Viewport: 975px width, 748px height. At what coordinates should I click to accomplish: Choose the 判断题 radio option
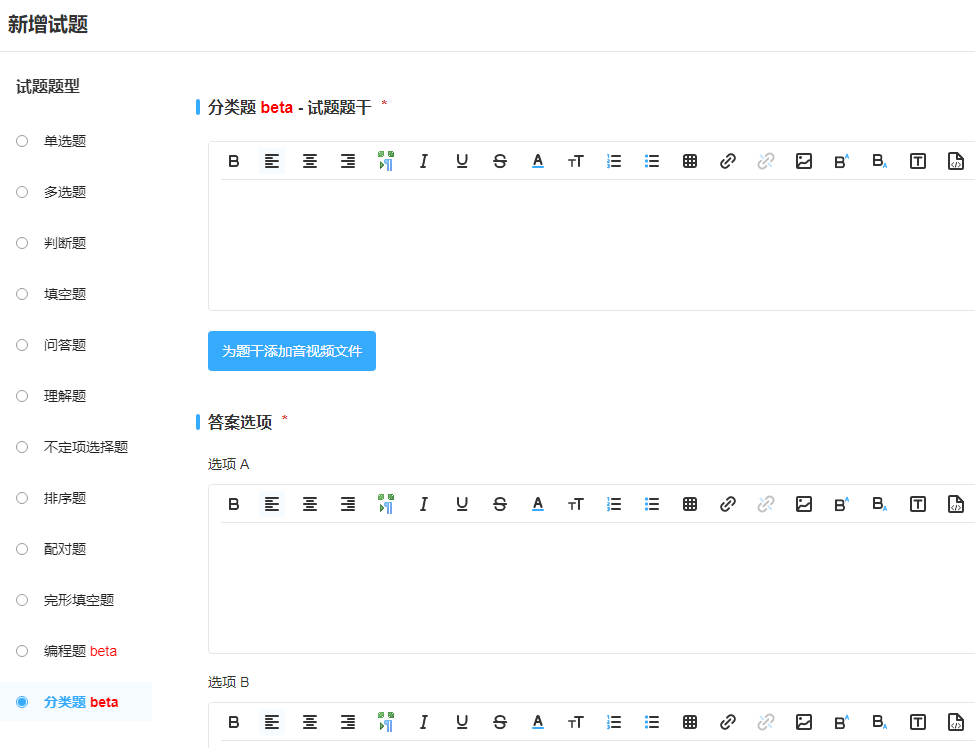(x=22, y=243)
